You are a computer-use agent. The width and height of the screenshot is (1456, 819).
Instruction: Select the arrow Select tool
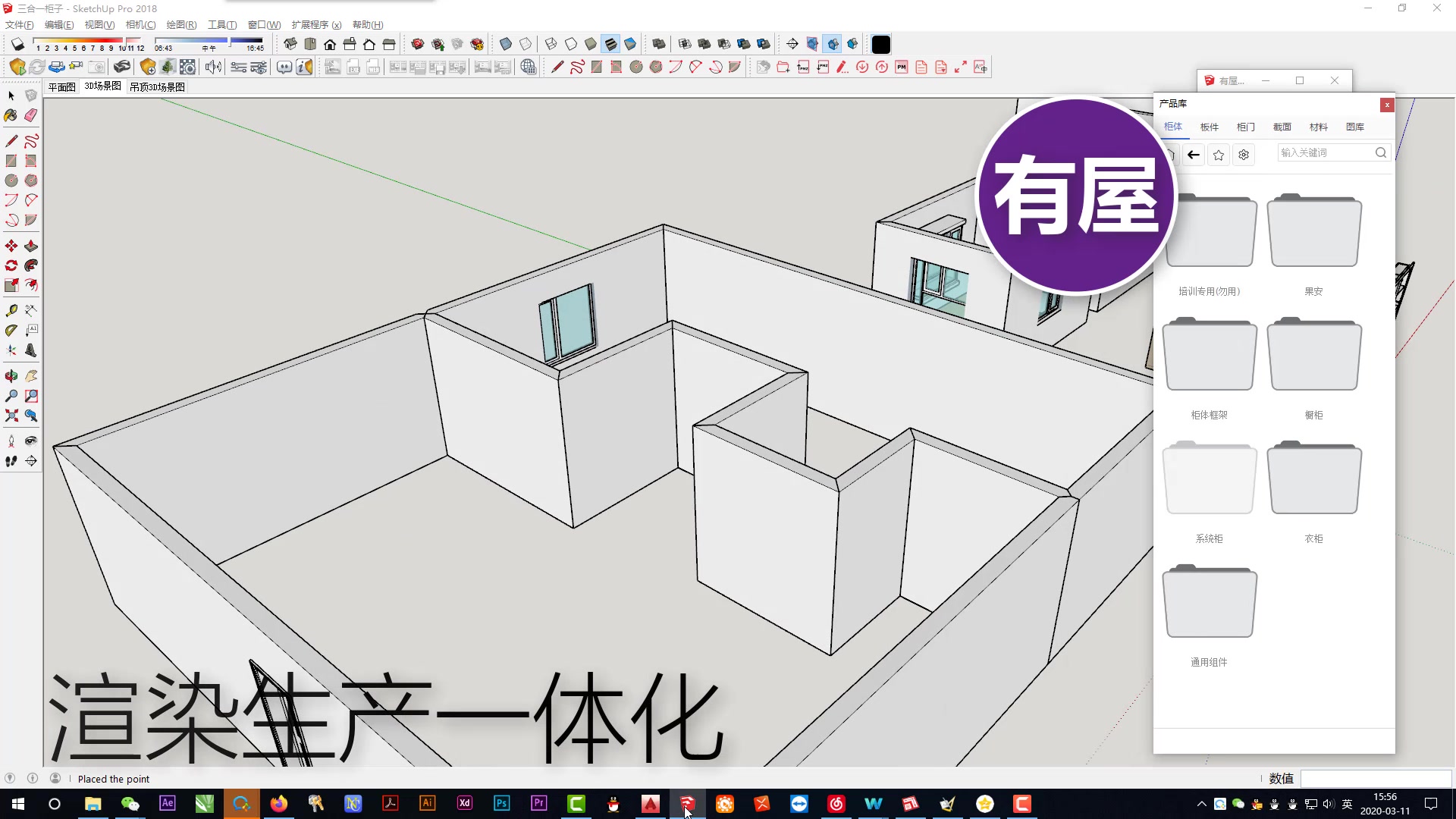tap(11, 96)
